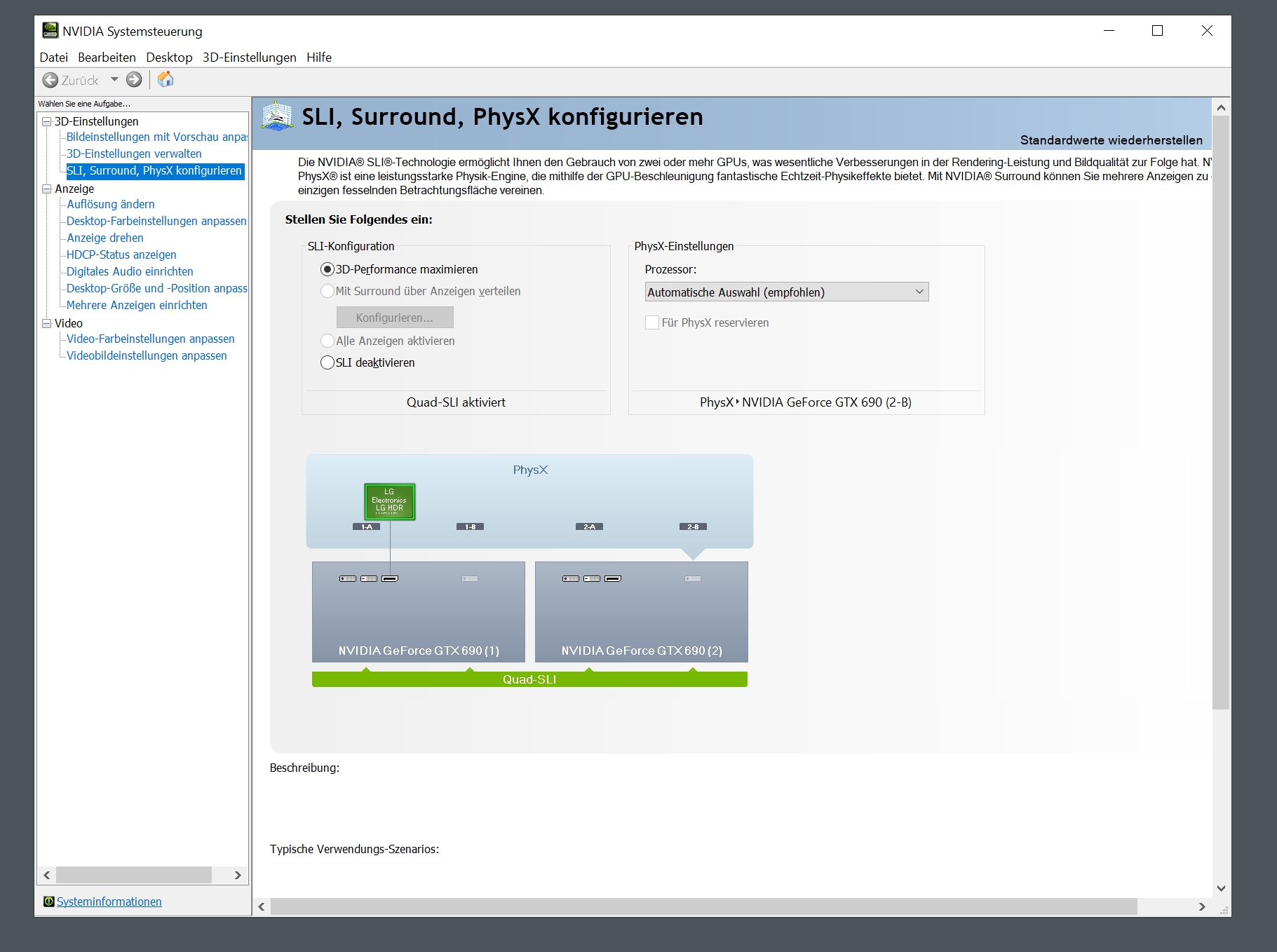Image resolution: width=1277 pixels, height=952 pixels.
Task: Click main horizontal scrollbar left arrow
Action: coord(262,906)
